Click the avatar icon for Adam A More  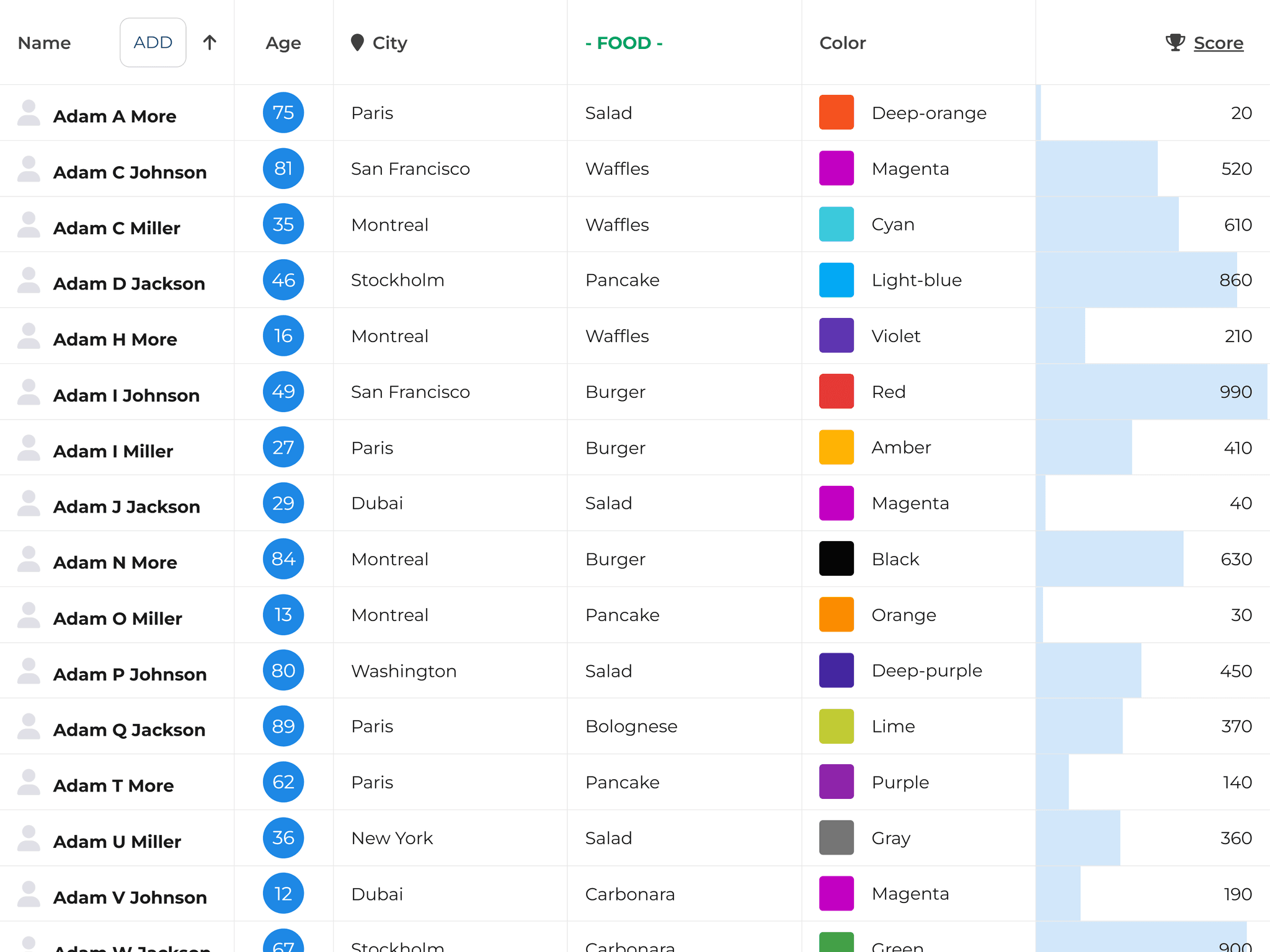coord(29,113)
